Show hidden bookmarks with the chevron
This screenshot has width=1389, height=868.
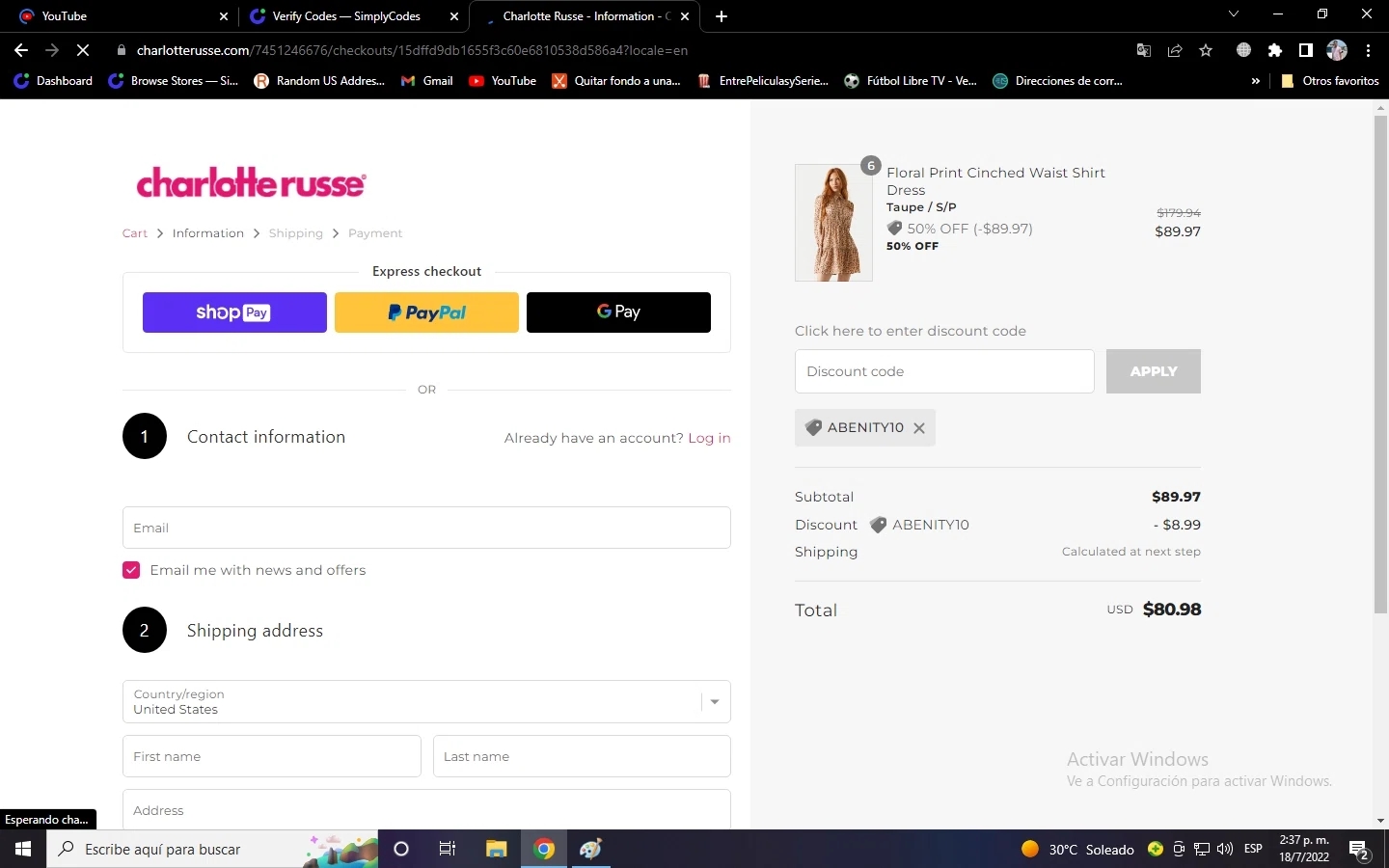(1255, 81)
